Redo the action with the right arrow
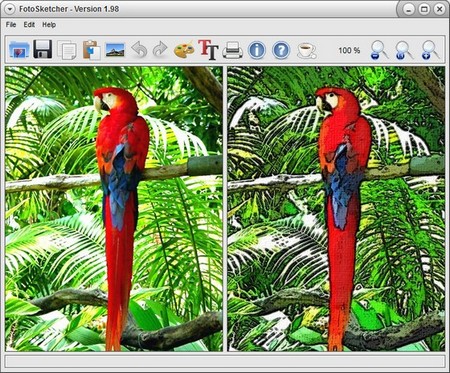This screenshot has width=450, height=373. 160,50
